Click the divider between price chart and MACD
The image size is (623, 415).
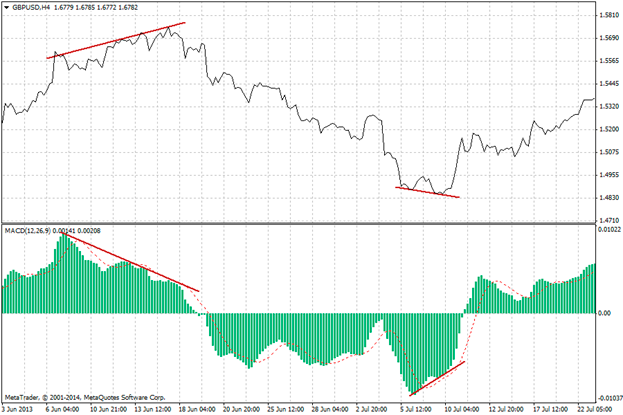(300, 223)
